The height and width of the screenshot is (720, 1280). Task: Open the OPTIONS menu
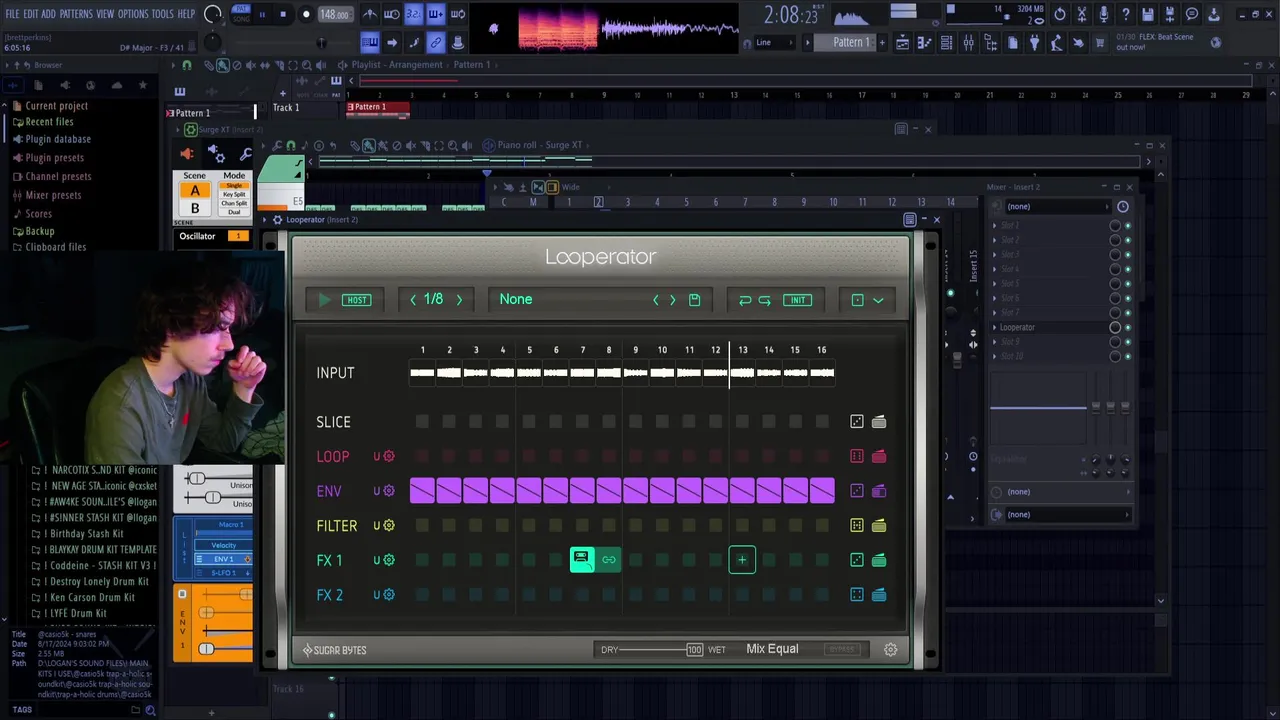coord(133,14)
